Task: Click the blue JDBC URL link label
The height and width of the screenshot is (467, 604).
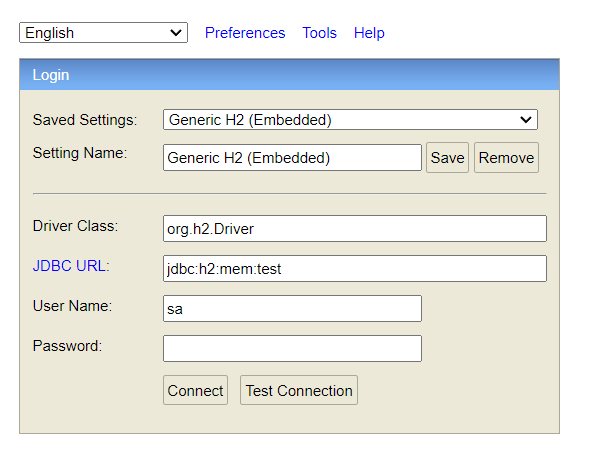Action: point(71,266)
